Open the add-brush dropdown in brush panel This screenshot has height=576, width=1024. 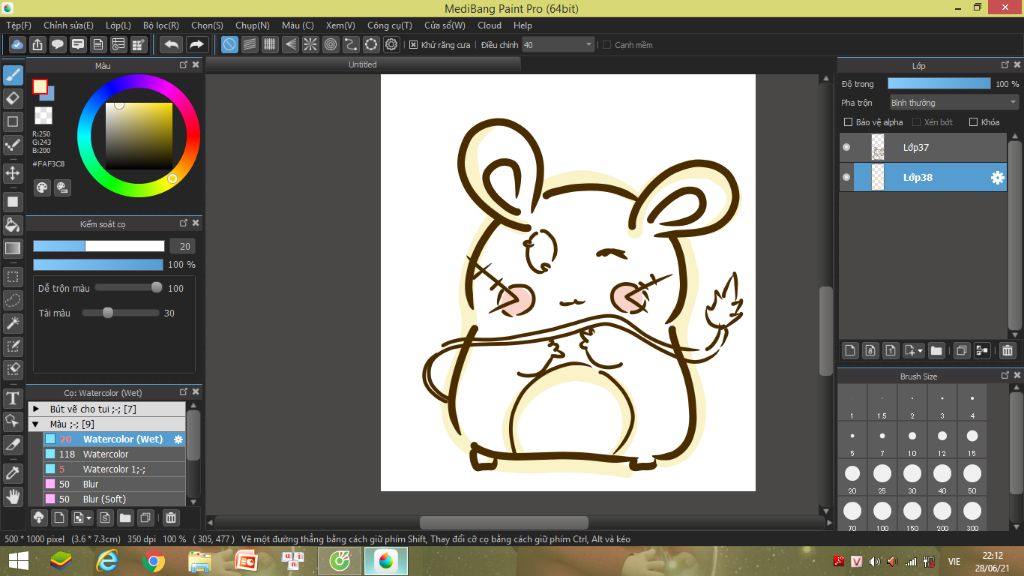(x=82, y=518)
